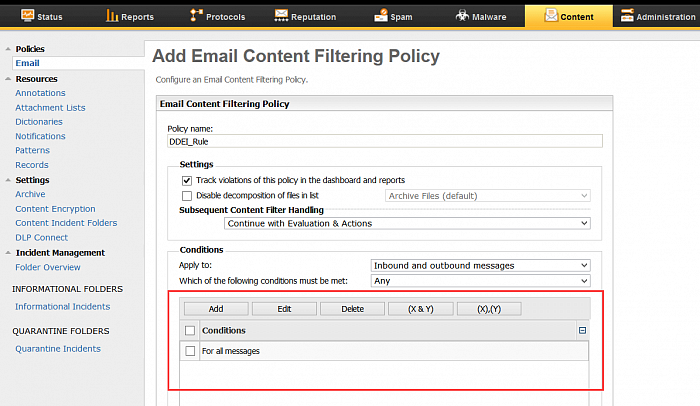Screen dimensions: 700x406
Task: Click the Administration icon
Action: [627, 16]
